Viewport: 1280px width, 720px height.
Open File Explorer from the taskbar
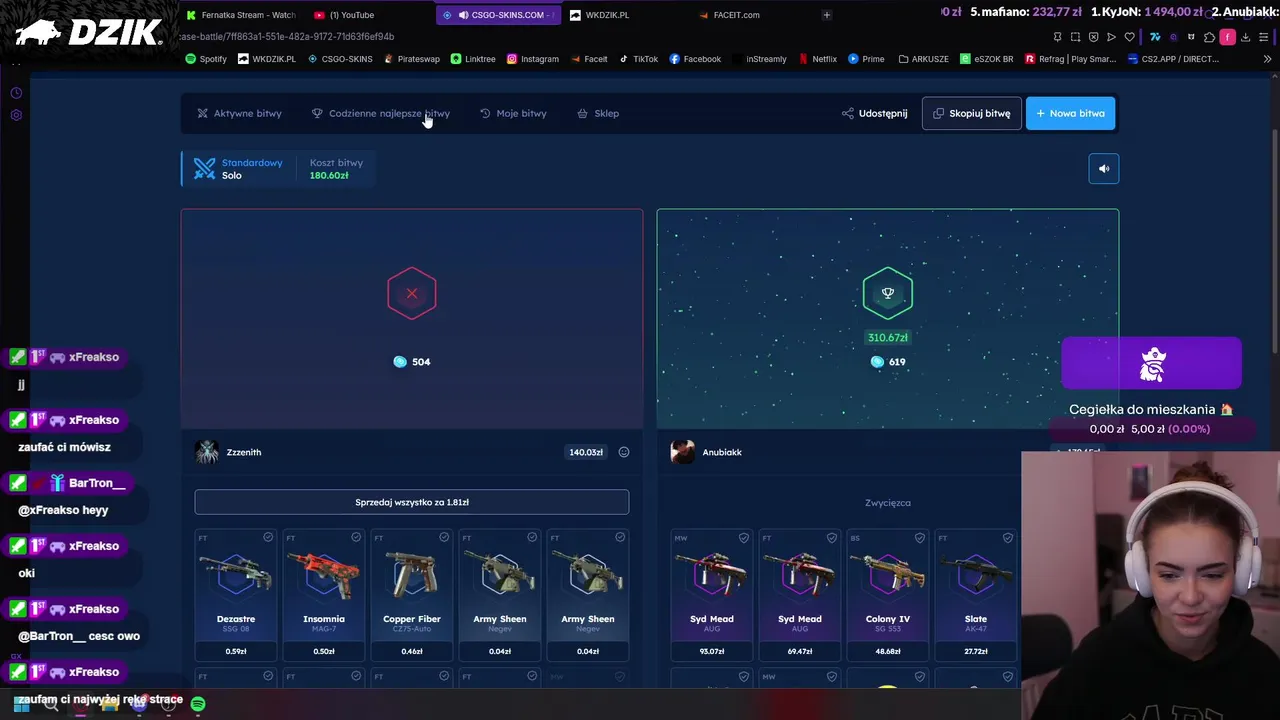(x=110, y=705)
